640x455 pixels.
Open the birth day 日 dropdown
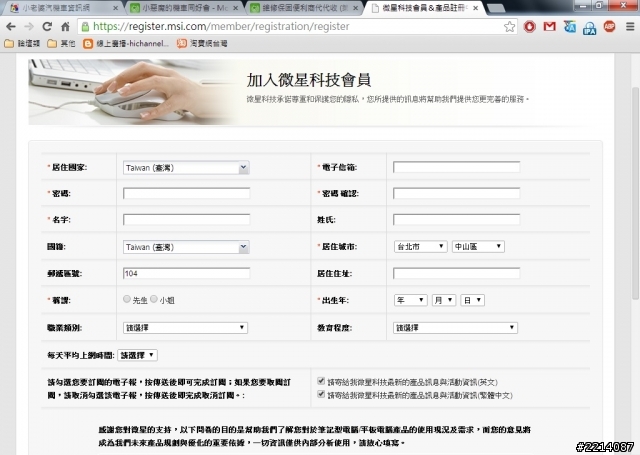(x=472, y=300)
